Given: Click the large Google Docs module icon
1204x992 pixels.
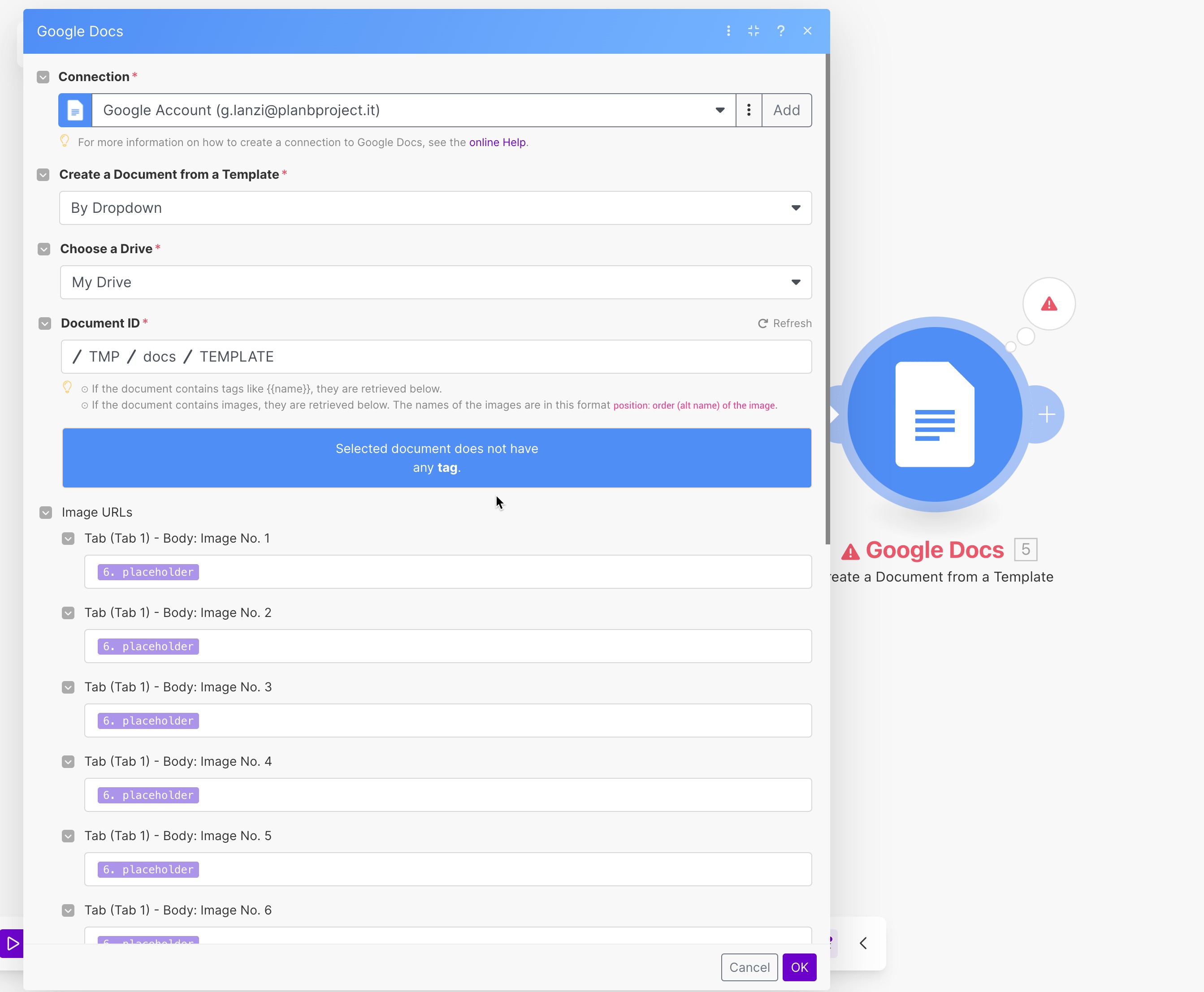Looking at the screenshot, I should coord(934,414).
